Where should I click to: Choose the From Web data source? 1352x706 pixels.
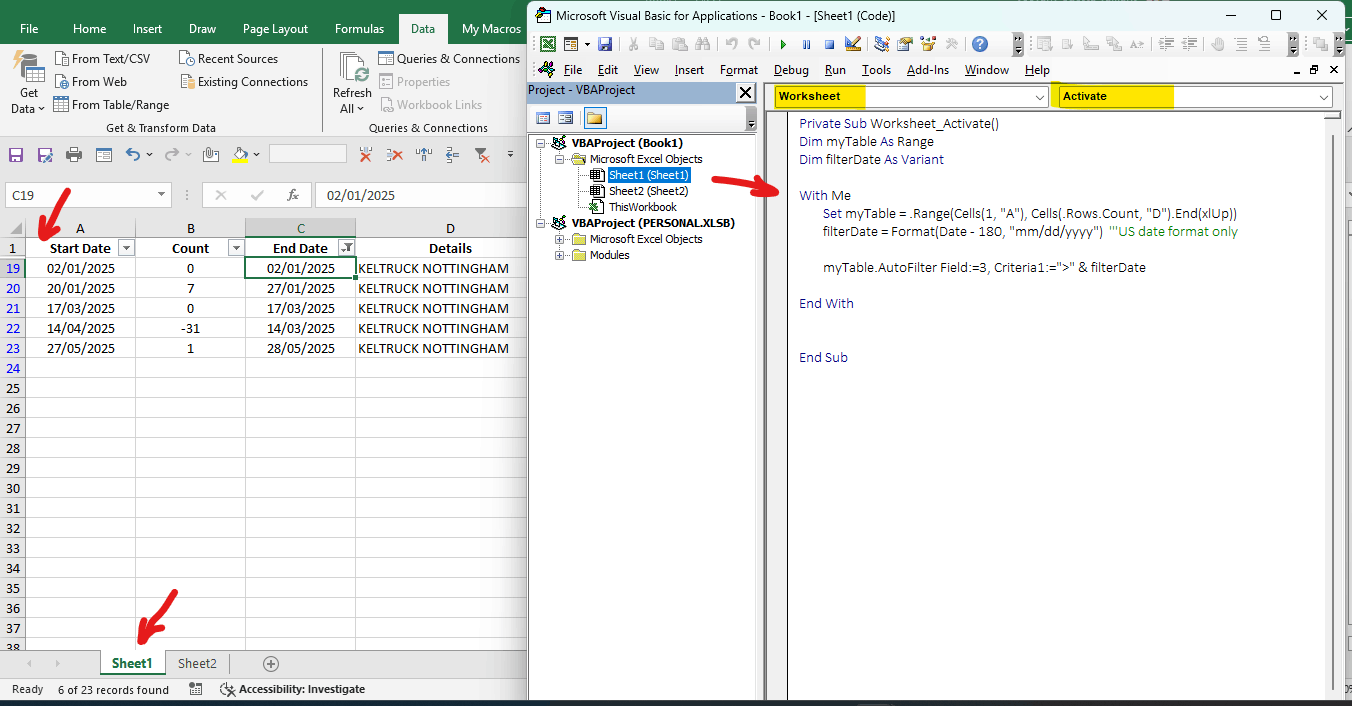pos(90,82)
